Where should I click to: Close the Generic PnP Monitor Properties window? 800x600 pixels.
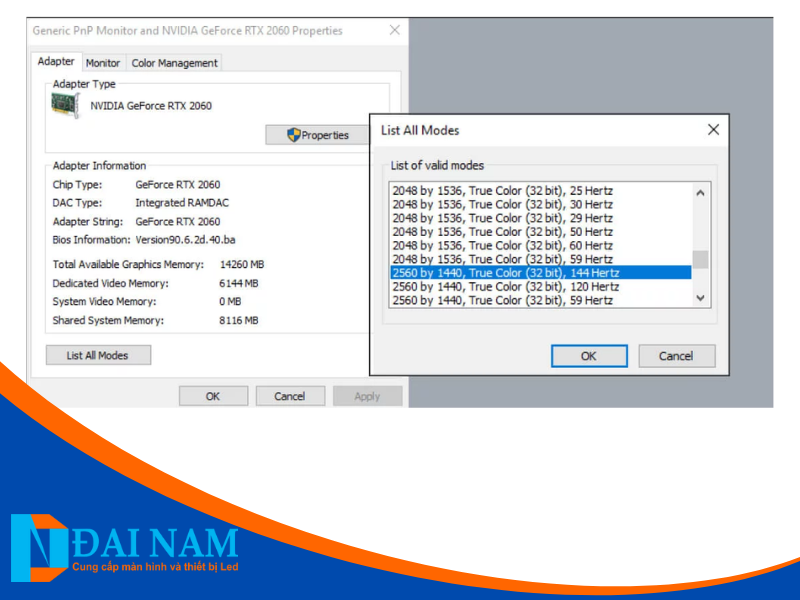point(394,30)
